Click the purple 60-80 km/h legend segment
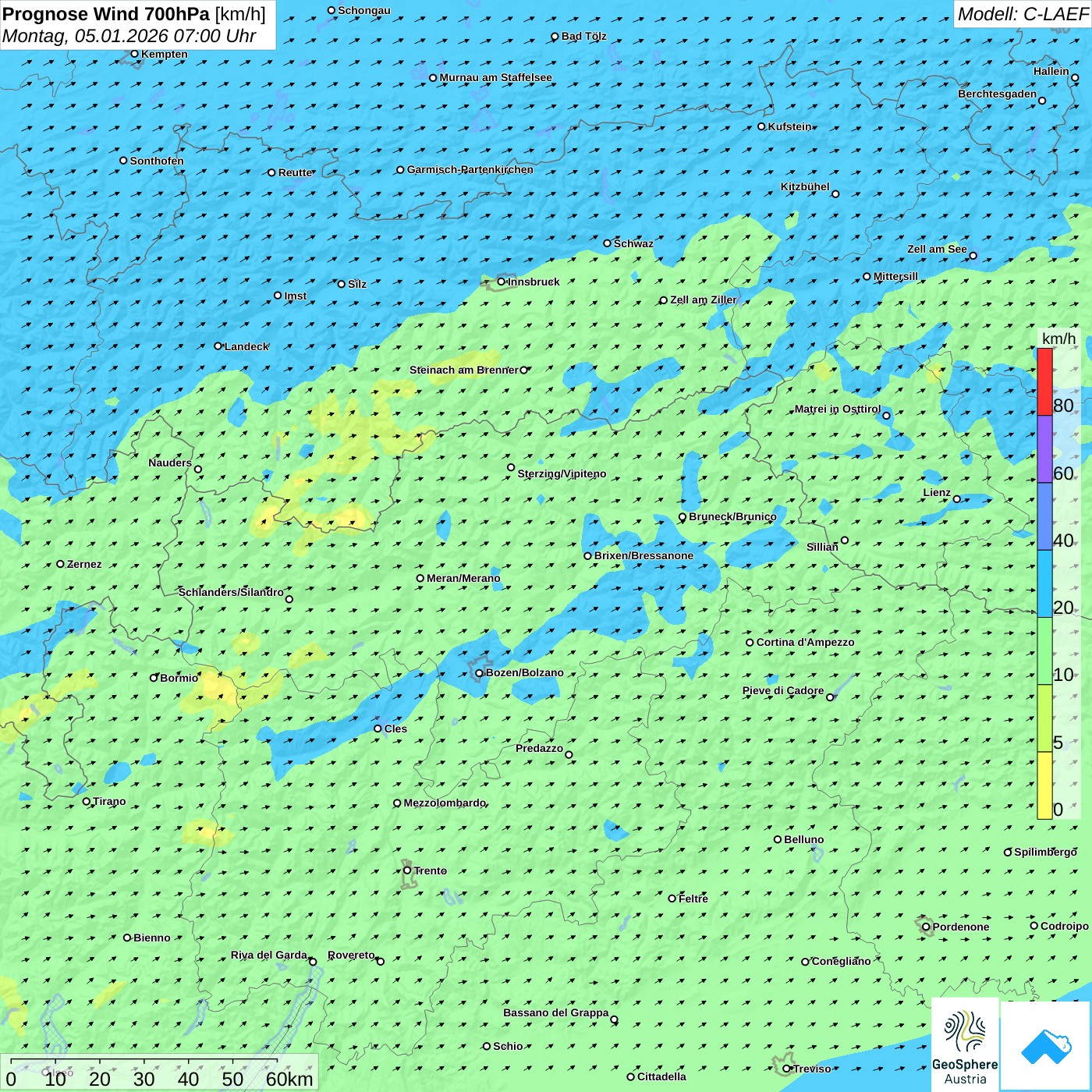The height and width of the screenshot is (1092, 1092). [x=1044, y=449]
